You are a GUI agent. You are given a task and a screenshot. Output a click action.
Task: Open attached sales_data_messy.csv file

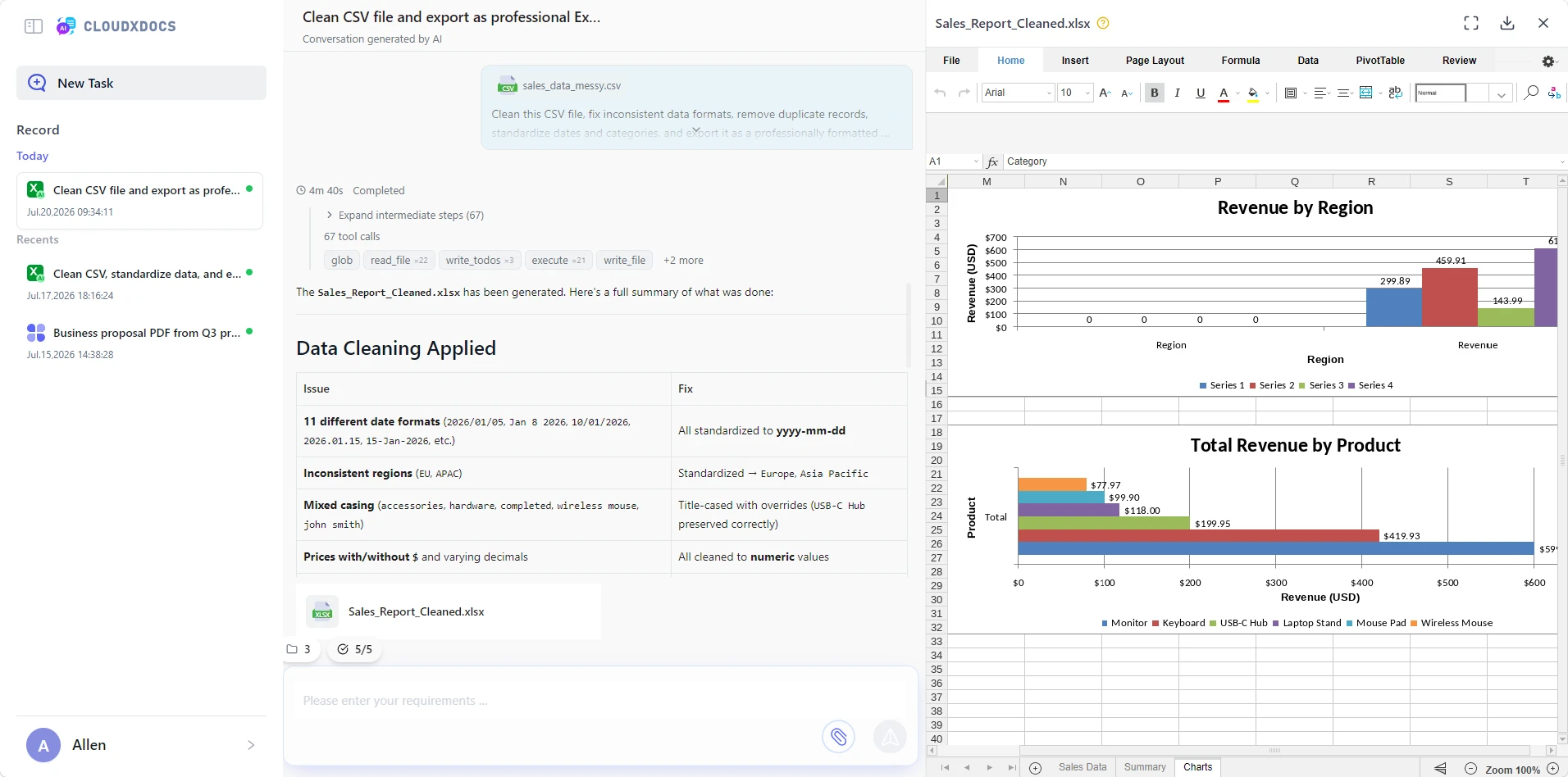coord(559,85)
